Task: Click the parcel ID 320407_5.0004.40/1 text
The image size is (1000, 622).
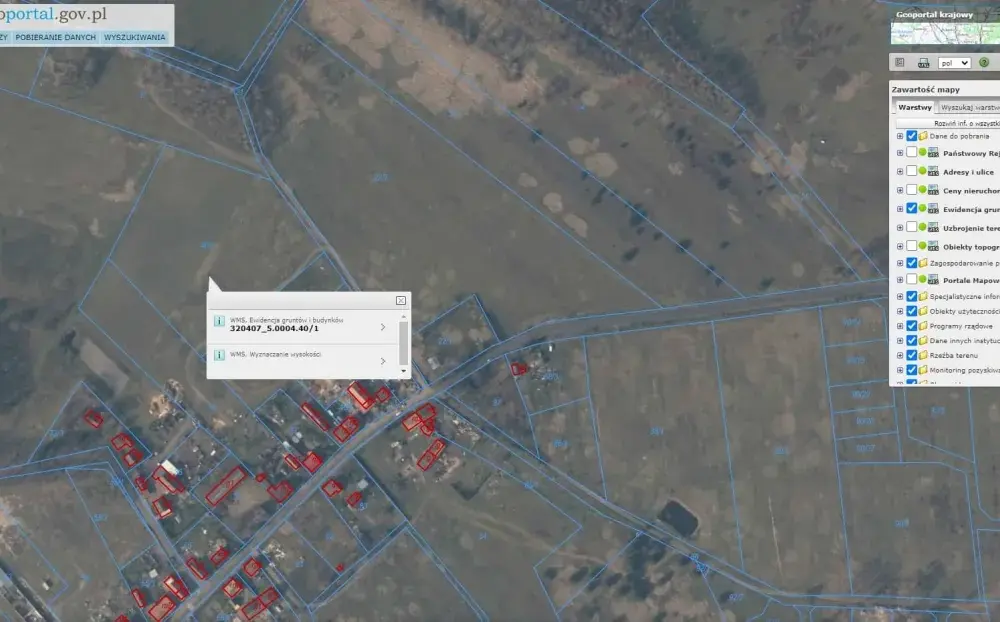Action: (x=274, y=329)
